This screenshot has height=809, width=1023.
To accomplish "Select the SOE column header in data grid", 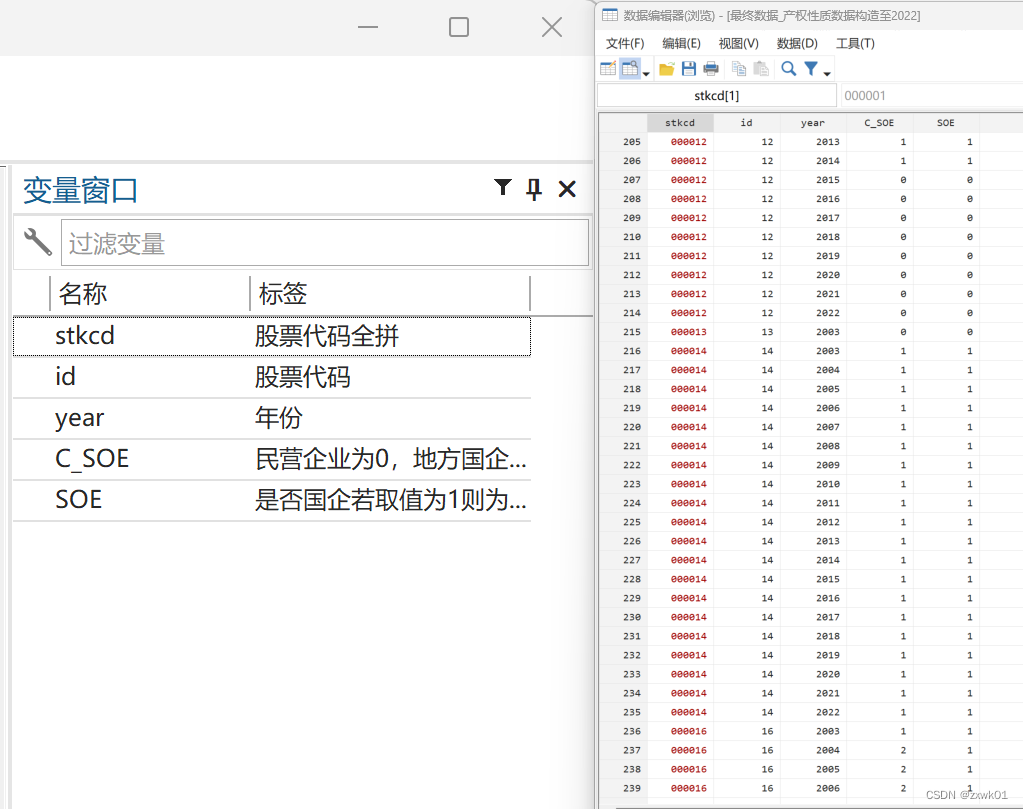I will [x=946, y=123].
